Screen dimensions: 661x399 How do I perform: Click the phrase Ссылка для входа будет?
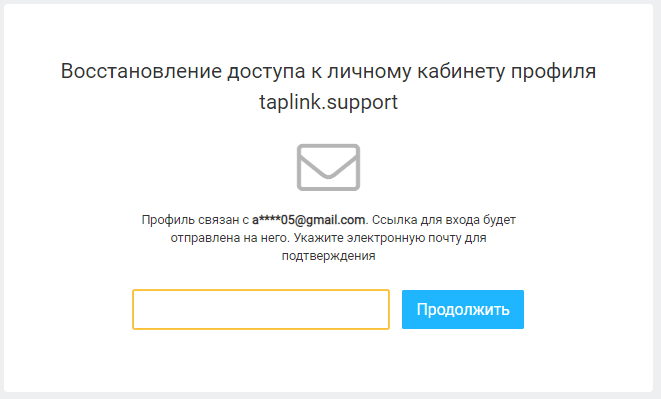coord(444,220)
